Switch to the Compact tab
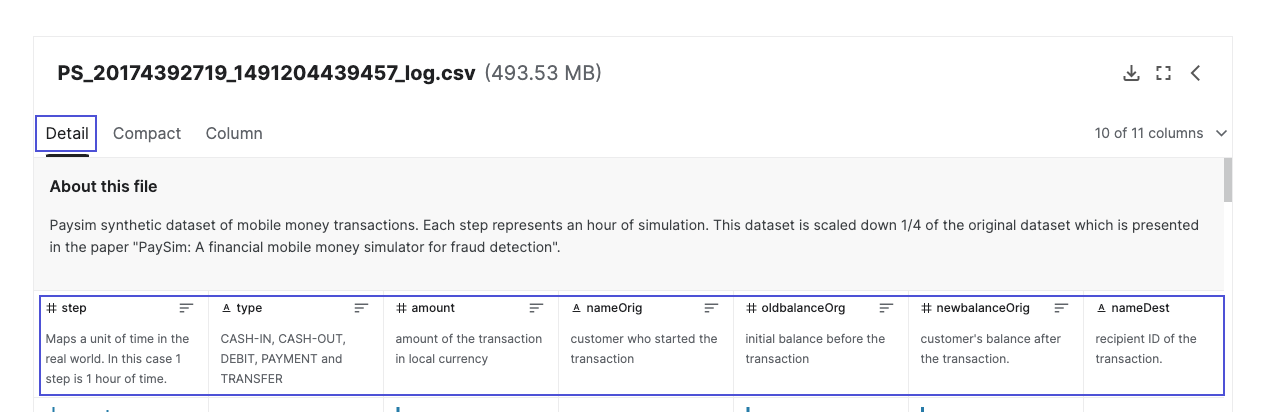Image resolution: width=1274 pixels, height=412 pixels. (147, 133)
